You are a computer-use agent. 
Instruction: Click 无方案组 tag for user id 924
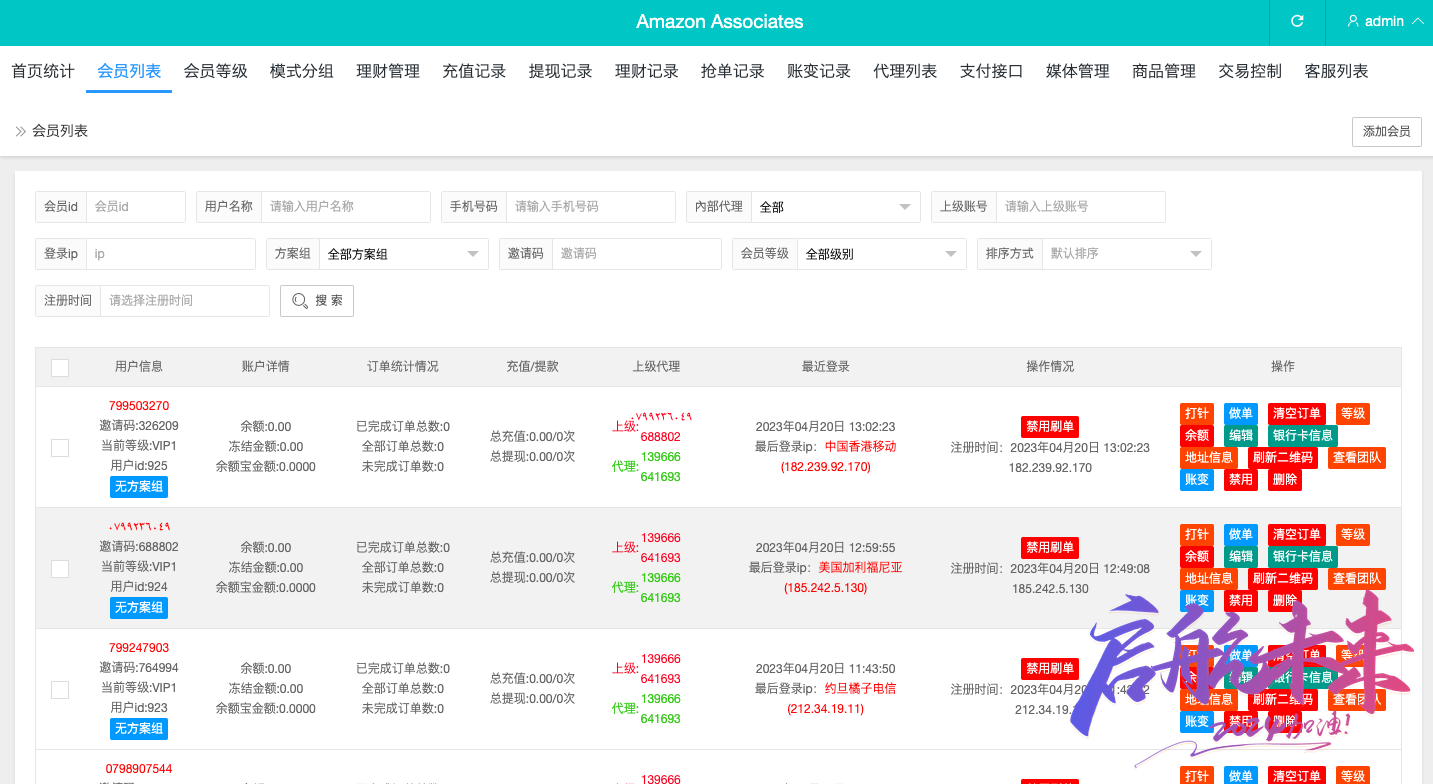point(139,608)
